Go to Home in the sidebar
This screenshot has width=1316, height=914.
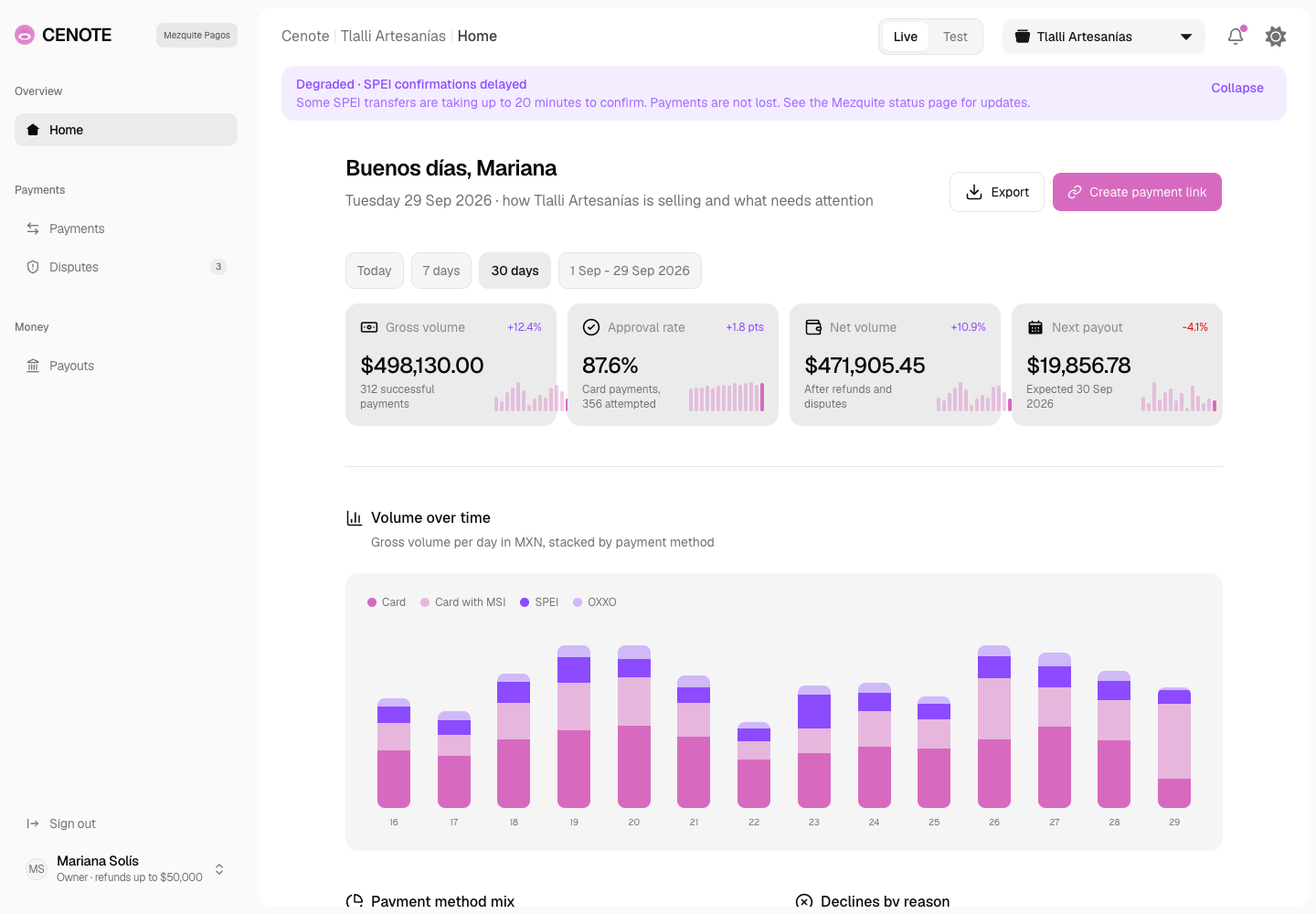[126, 130]
